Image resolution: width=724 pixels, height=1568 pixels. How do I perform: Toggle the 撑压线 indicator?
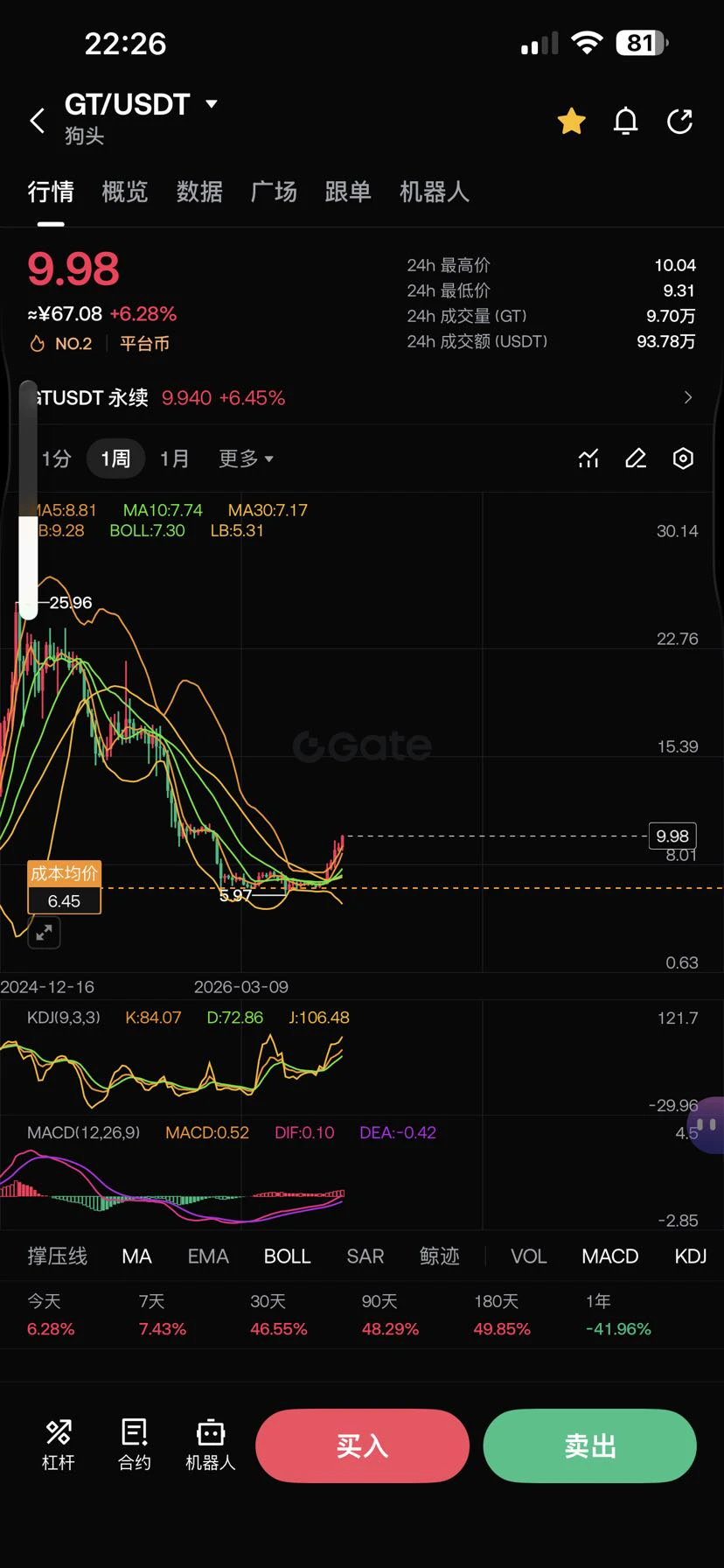(57, 1256)
